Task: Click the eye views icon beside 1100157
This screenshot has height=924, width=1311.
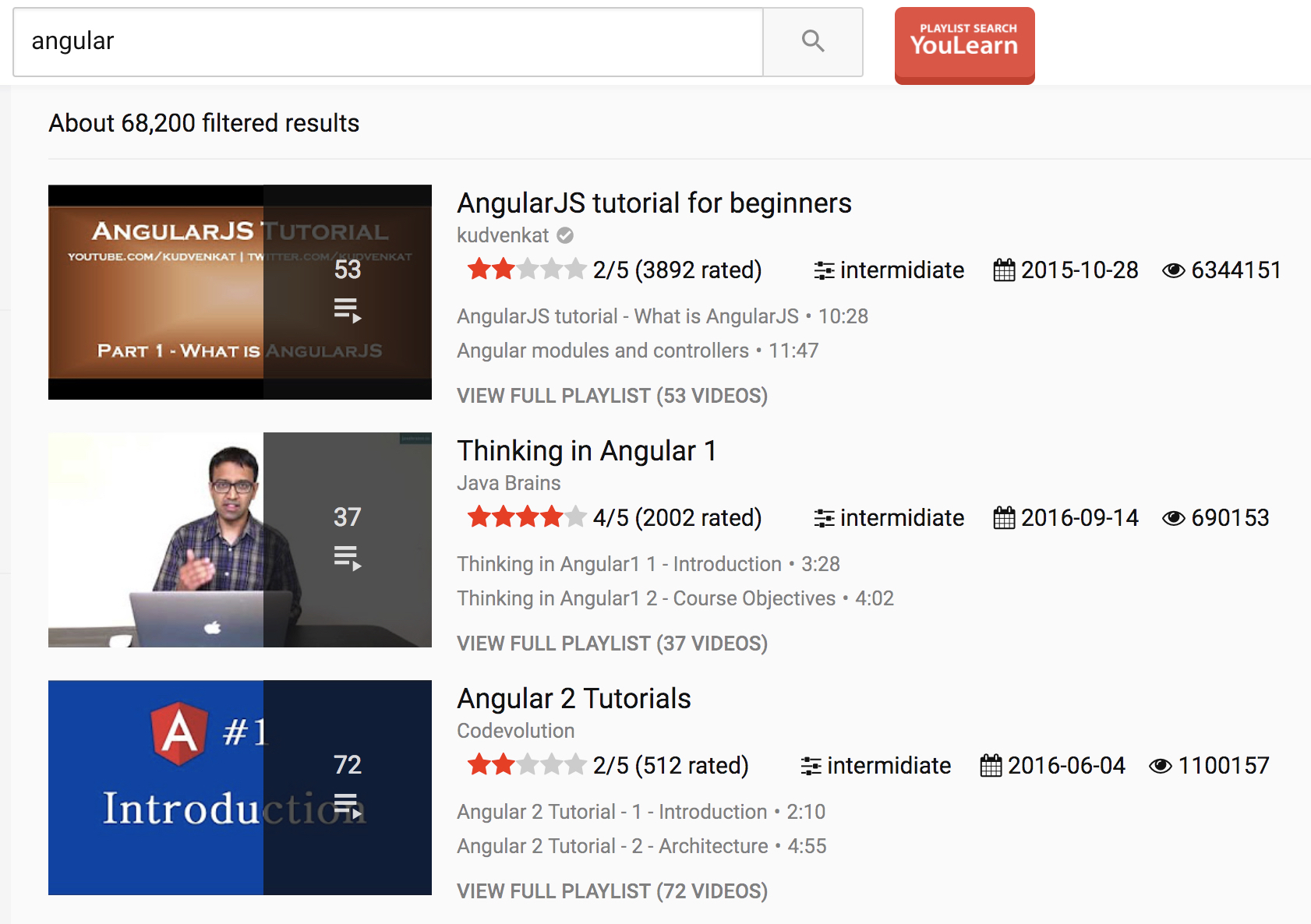Action: point(1160,766)
